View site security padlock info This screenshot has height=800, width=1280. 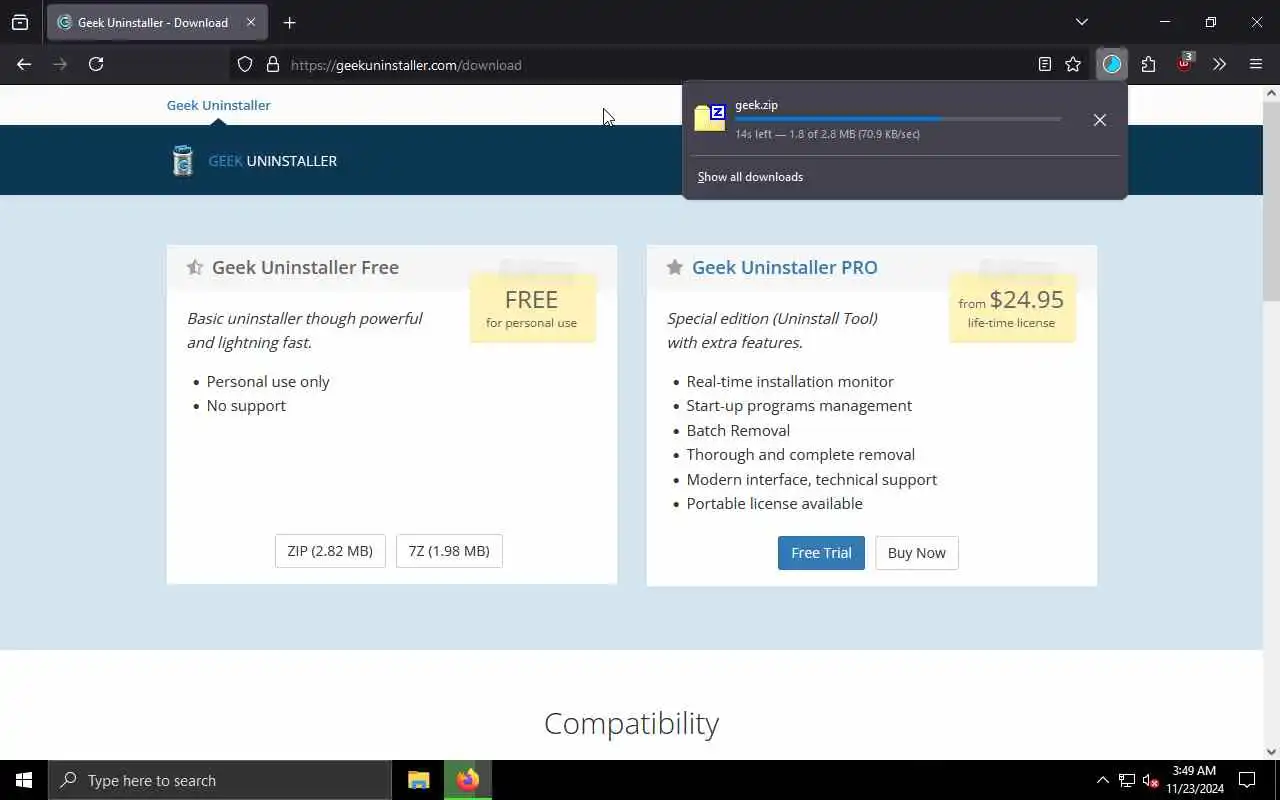coord(272,64)
